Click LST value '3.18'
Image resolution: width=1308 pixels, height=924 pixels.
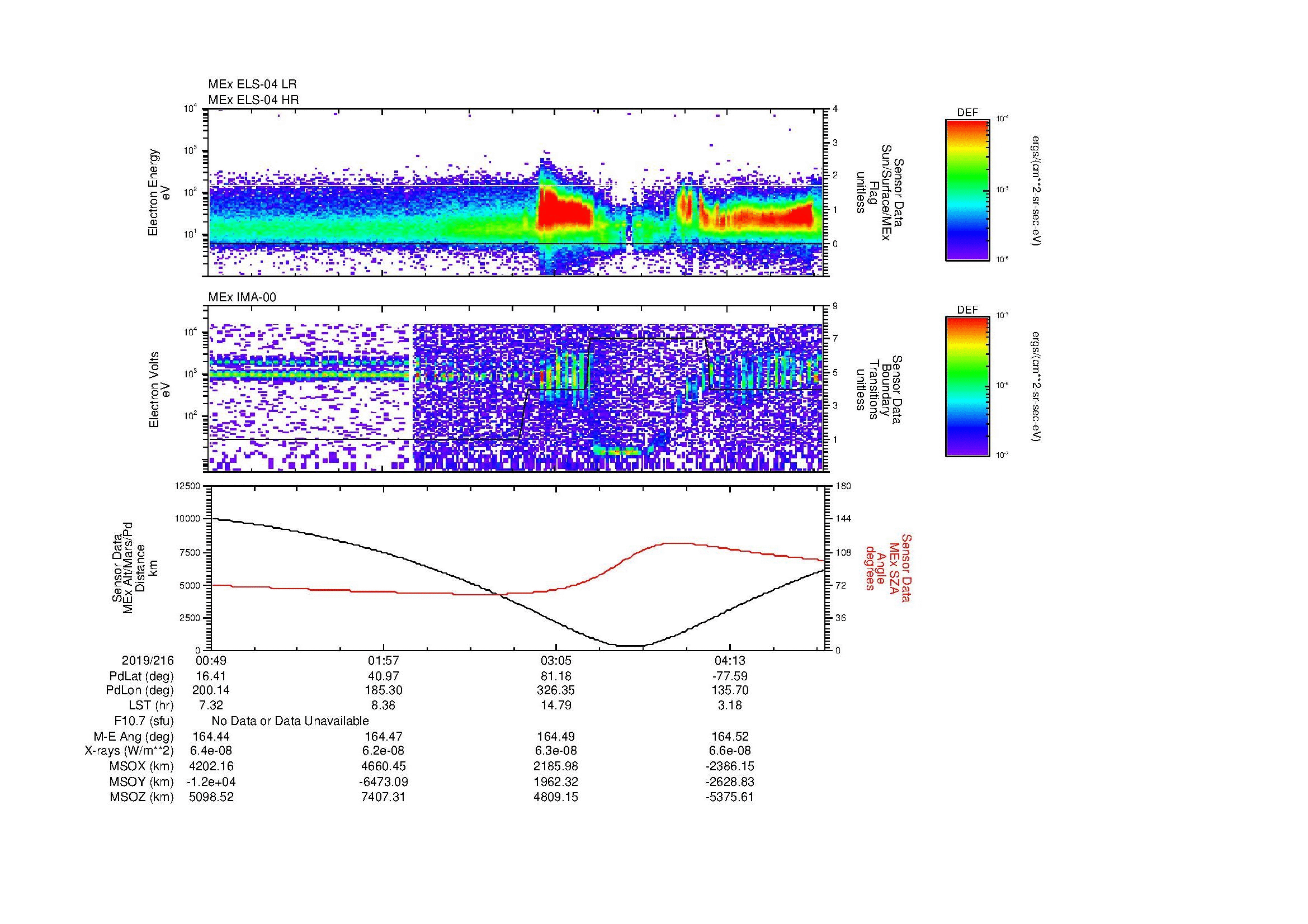(x=730, y=706)
